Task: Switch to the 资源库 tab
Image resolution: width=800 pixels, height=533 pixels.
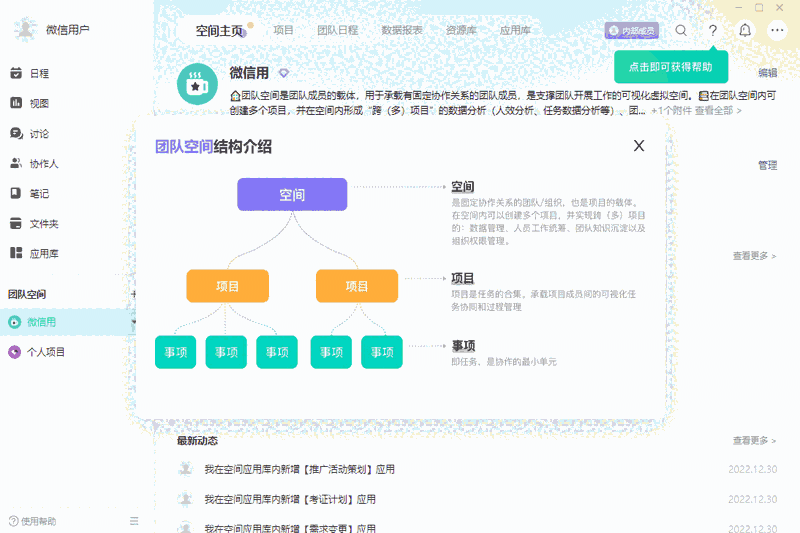Action: (x=461, y=30)
